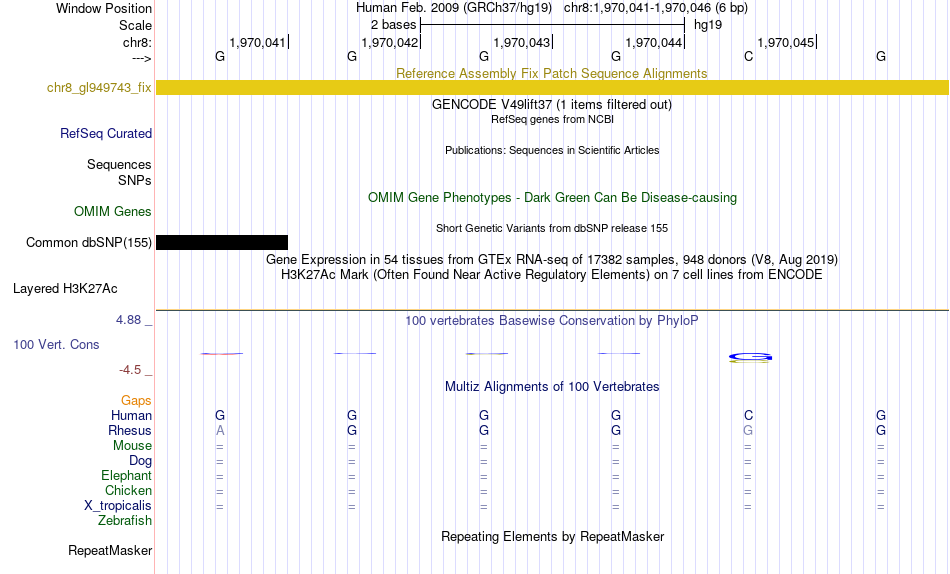Click the 100 Vert. Cons track label
Screen dimensions: 950x574
click(x=56, y=344)
